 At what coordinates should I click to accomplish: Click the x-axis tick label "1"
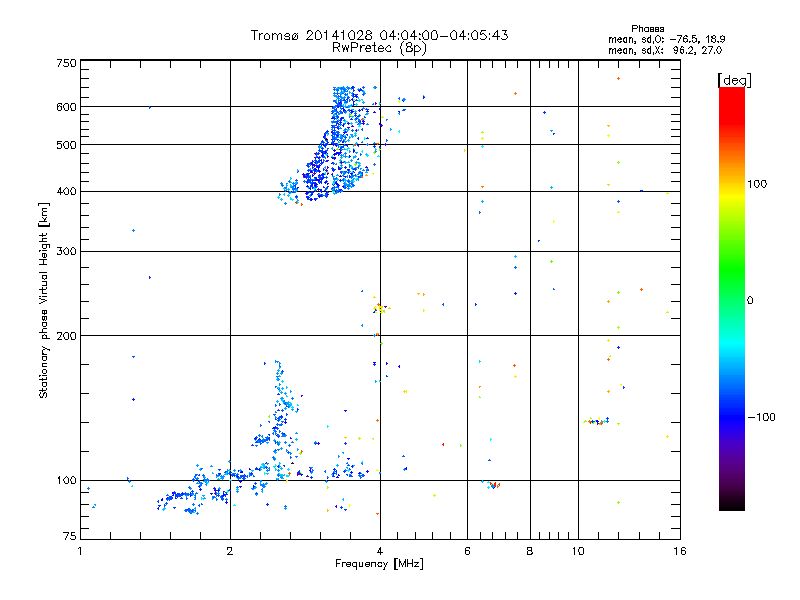point(80,551)
